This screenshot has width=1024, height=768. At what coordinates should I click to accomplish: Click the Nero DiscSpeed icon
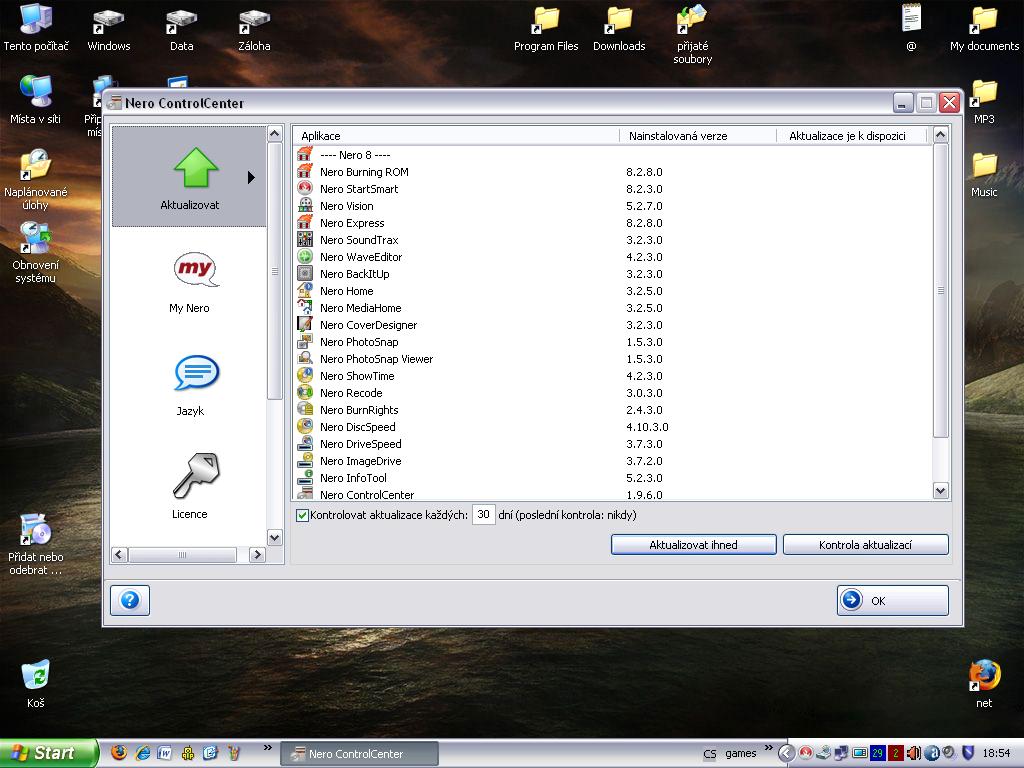(x=305, y=426)
